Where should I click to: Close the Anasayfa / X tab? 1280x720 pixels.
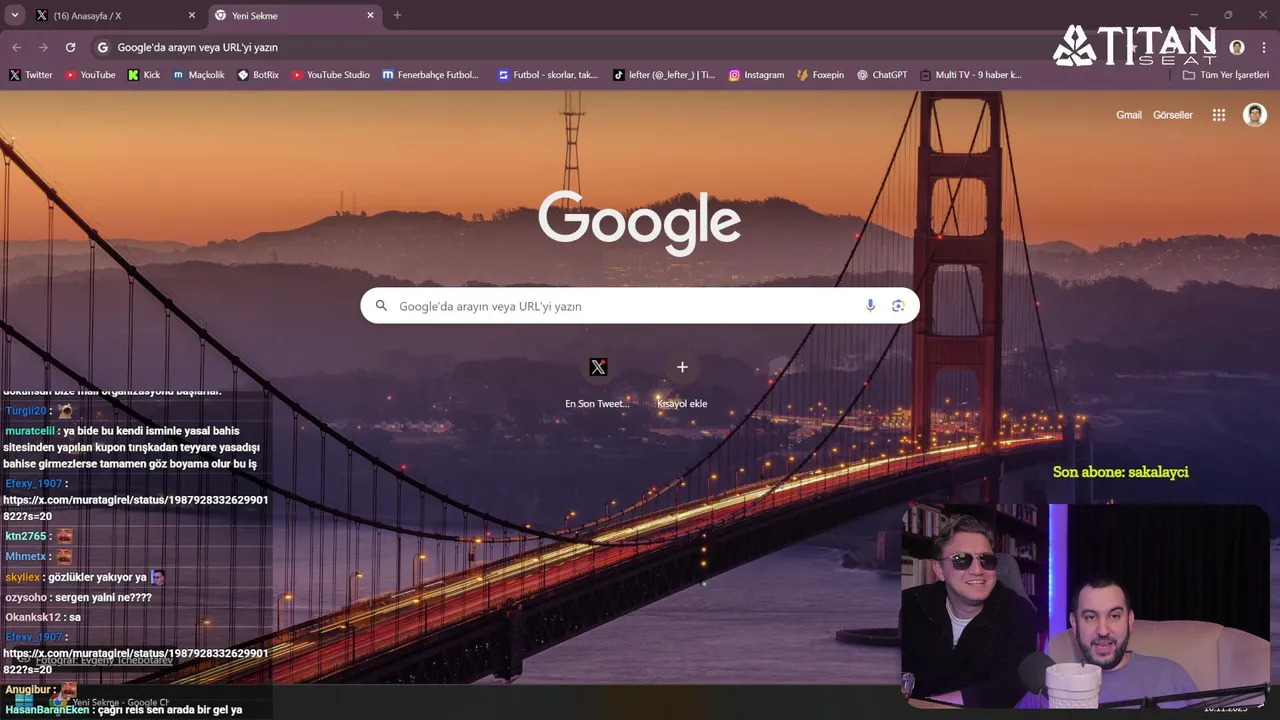[192, 15]
